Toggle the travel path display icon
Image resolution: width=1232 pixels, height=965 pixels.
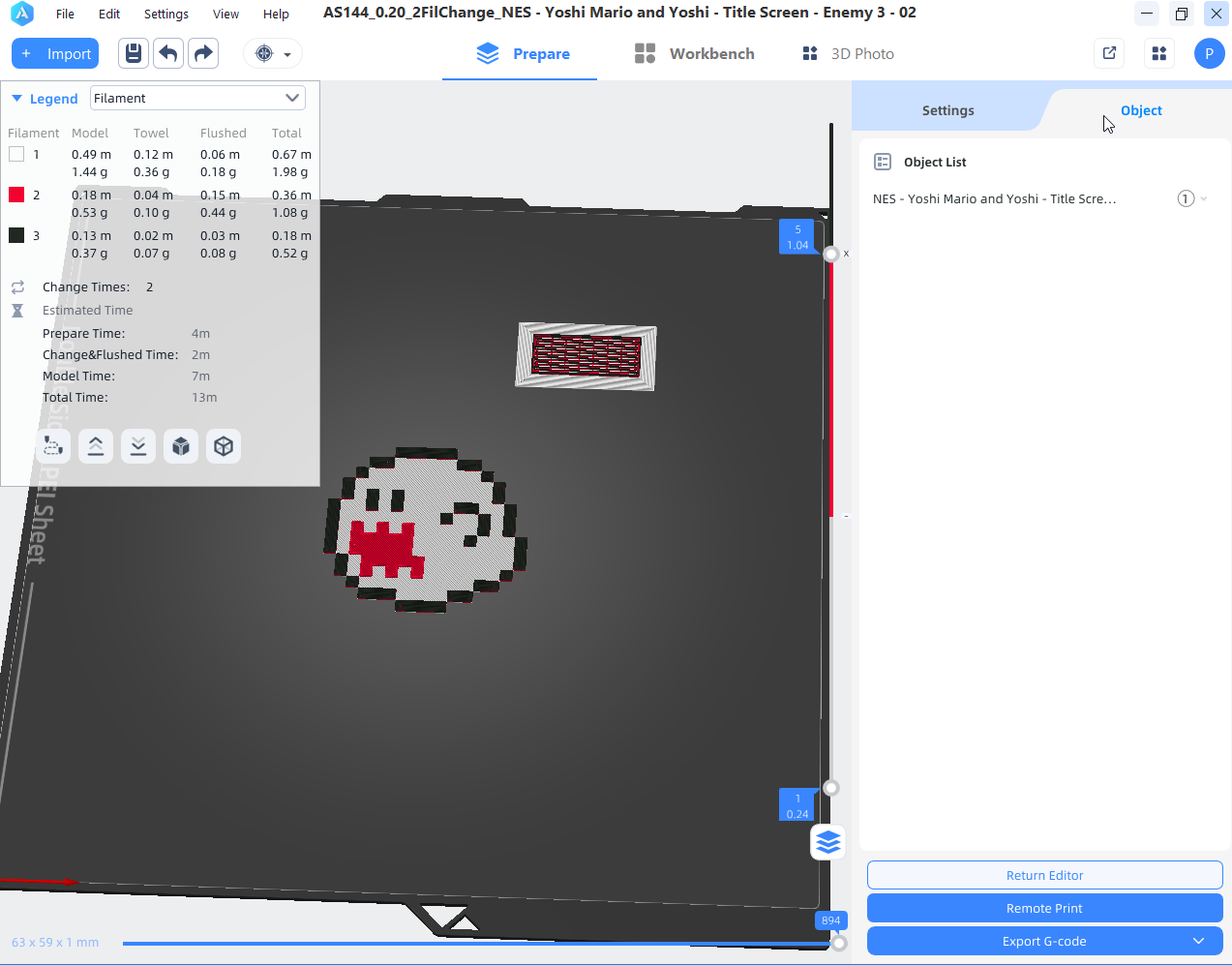tap(53, 446)
